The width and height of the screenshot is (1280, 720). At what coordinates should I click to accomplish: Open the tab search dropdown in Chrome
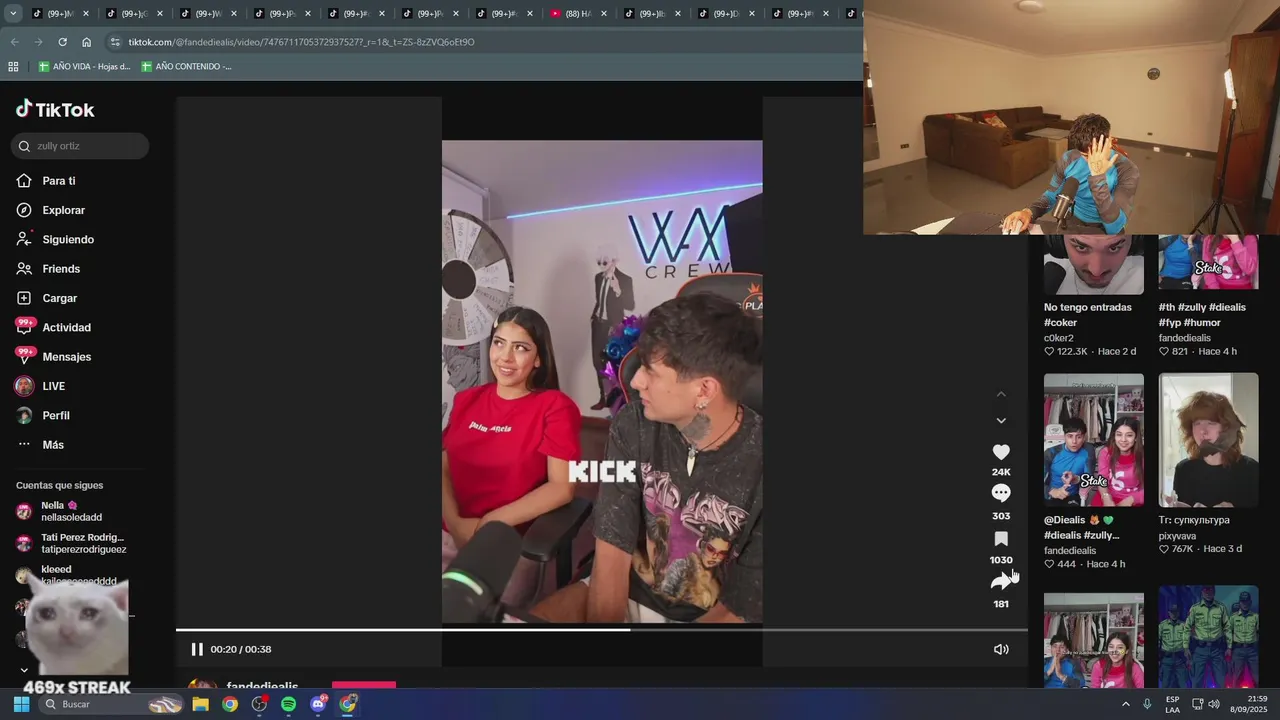[x=13, y=13]
